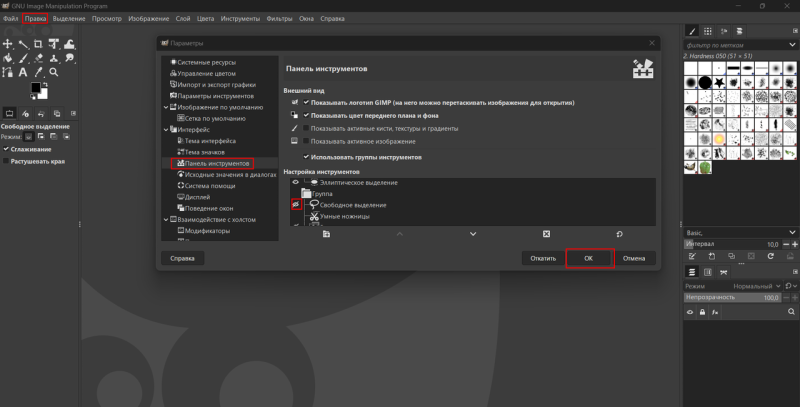Choose the replace selection mode button

pos(29,137)
